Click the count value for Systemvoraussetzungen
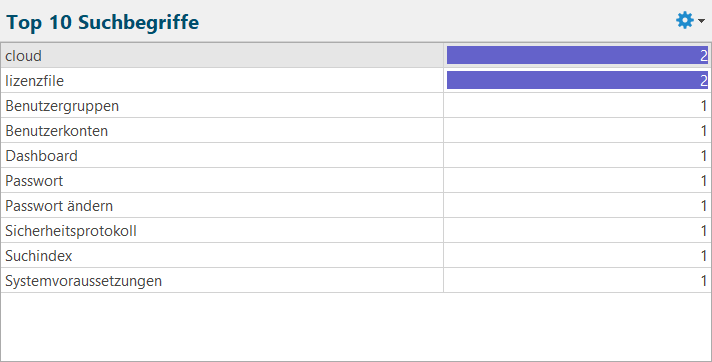Image resolution: width=712 pixels, height=362 pixels. click(x=703, y=281)
